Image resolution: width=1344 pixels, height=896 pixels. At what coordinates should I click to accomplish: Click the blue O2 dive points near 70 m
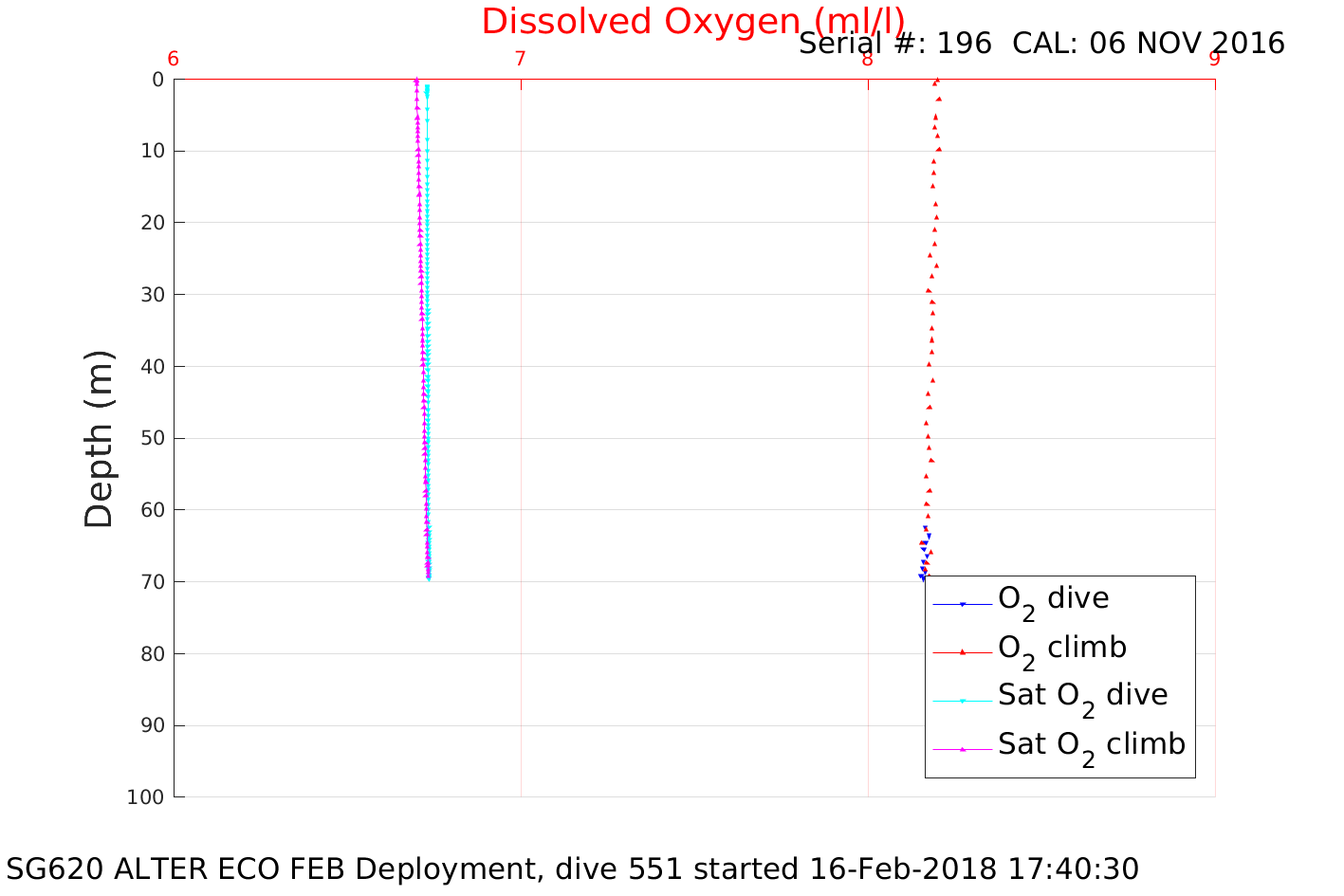coord(922,576)
